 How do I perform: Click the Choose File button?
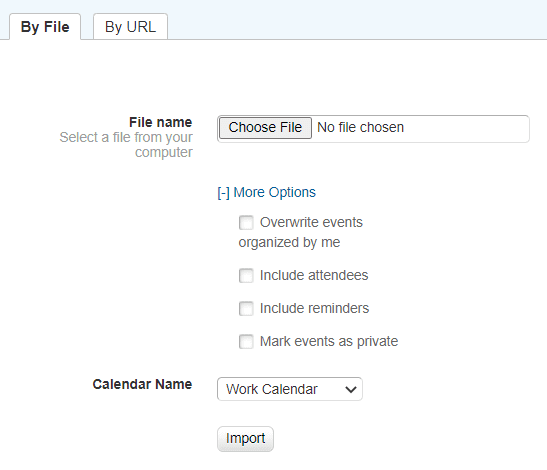tap(265, 128)
